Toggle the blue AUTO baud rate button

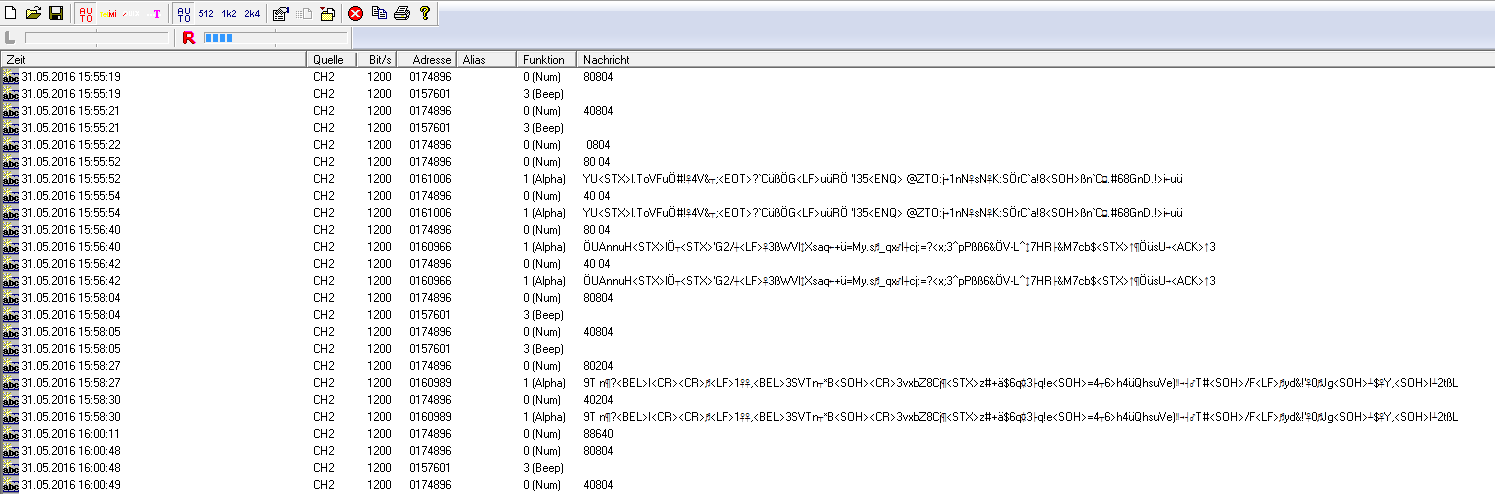pos(183,13)
